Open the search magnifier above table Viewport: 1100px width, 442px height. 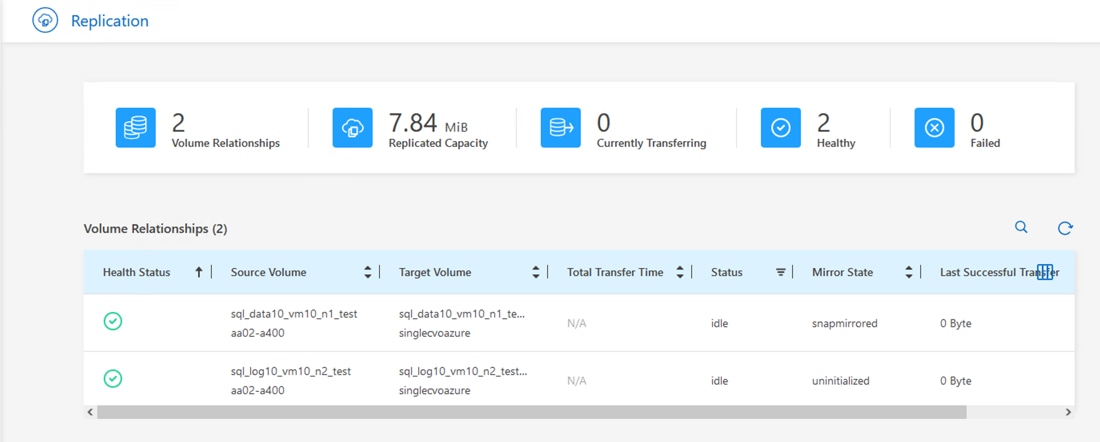point(1021,227)
